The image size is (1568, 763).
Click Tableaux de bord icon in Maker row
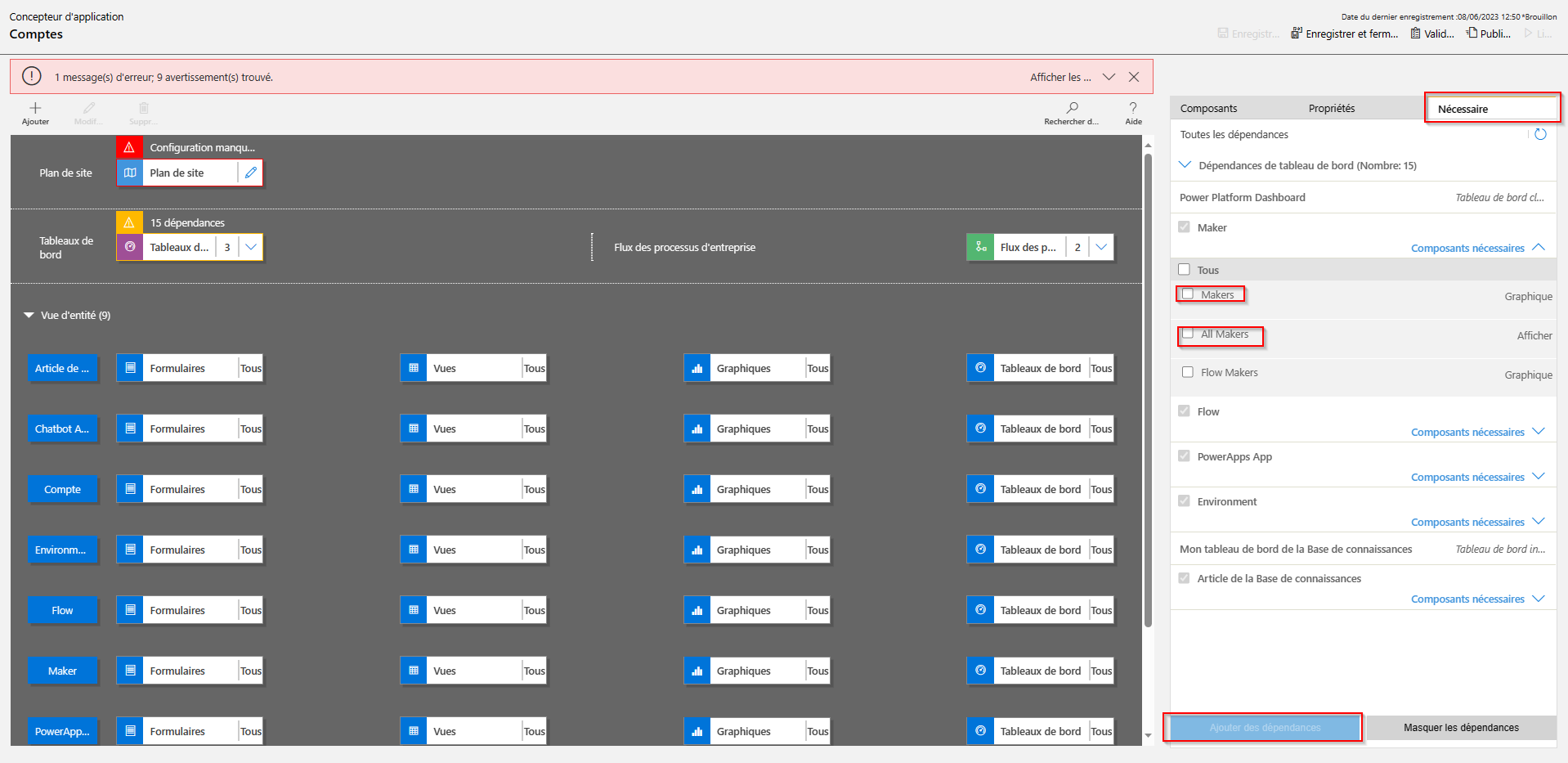980,671
